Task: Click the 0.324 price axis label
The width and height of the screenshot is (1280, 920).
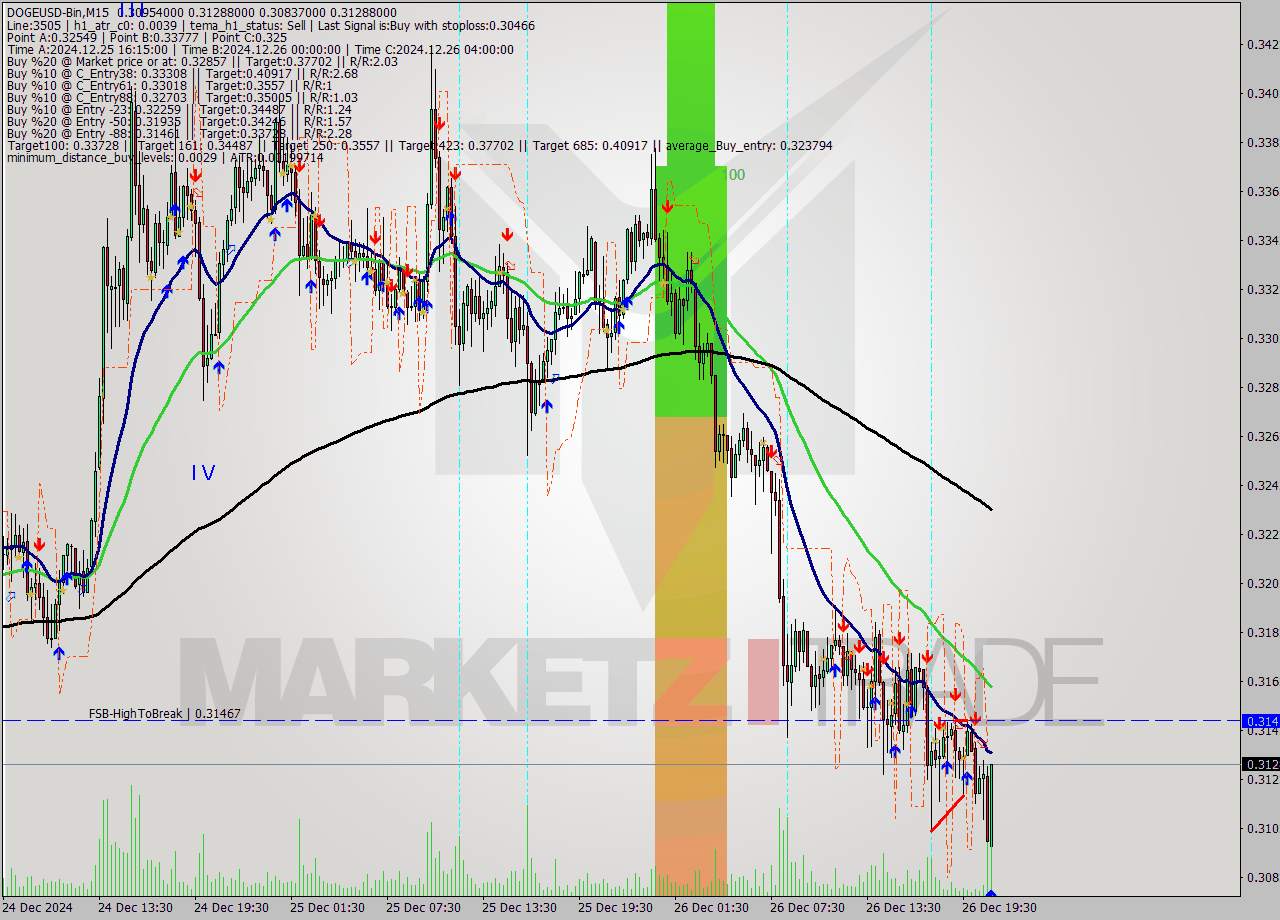Action: 1262,485
